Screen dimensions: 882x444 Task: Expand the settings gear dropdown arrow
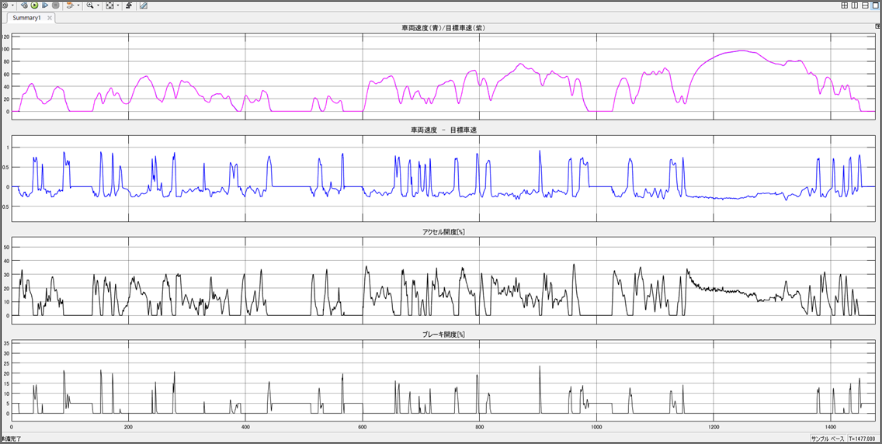12,5
